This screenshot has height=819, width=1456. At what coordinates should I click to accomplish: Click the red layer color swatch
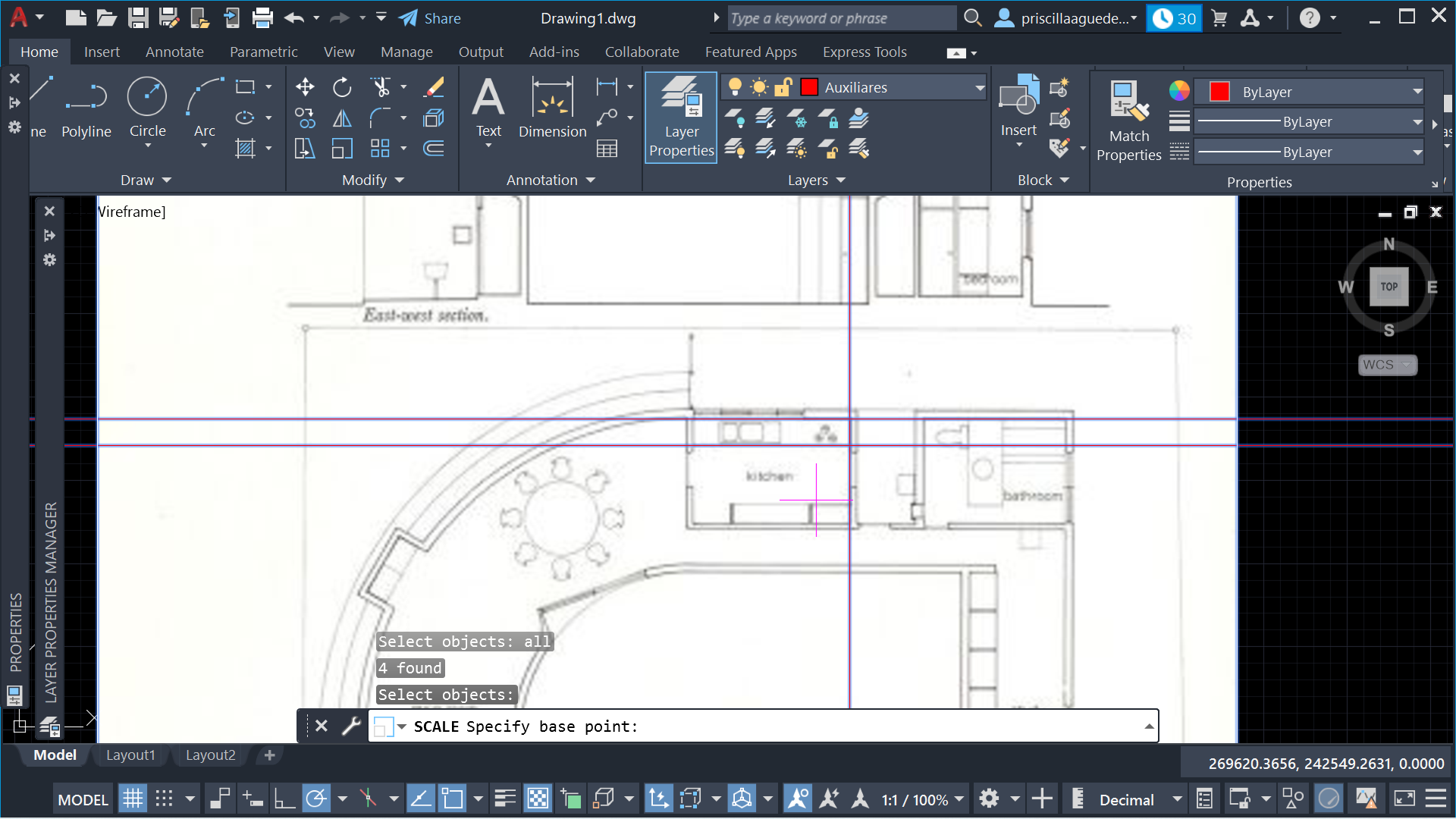tap(809, 87)
